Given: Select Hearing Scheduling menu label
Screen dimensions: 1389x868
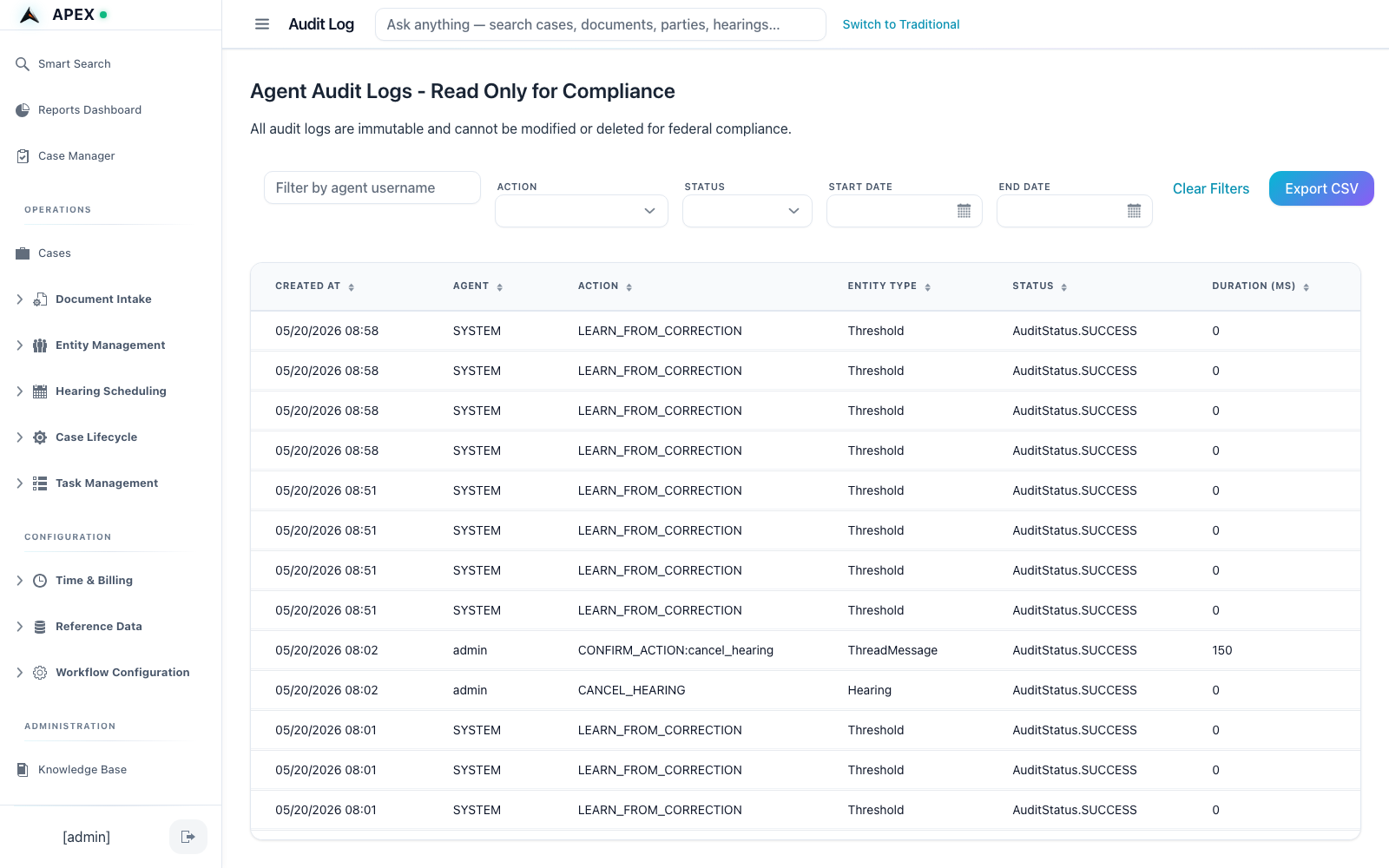Looking at the screenshot, I should point(111,391).
